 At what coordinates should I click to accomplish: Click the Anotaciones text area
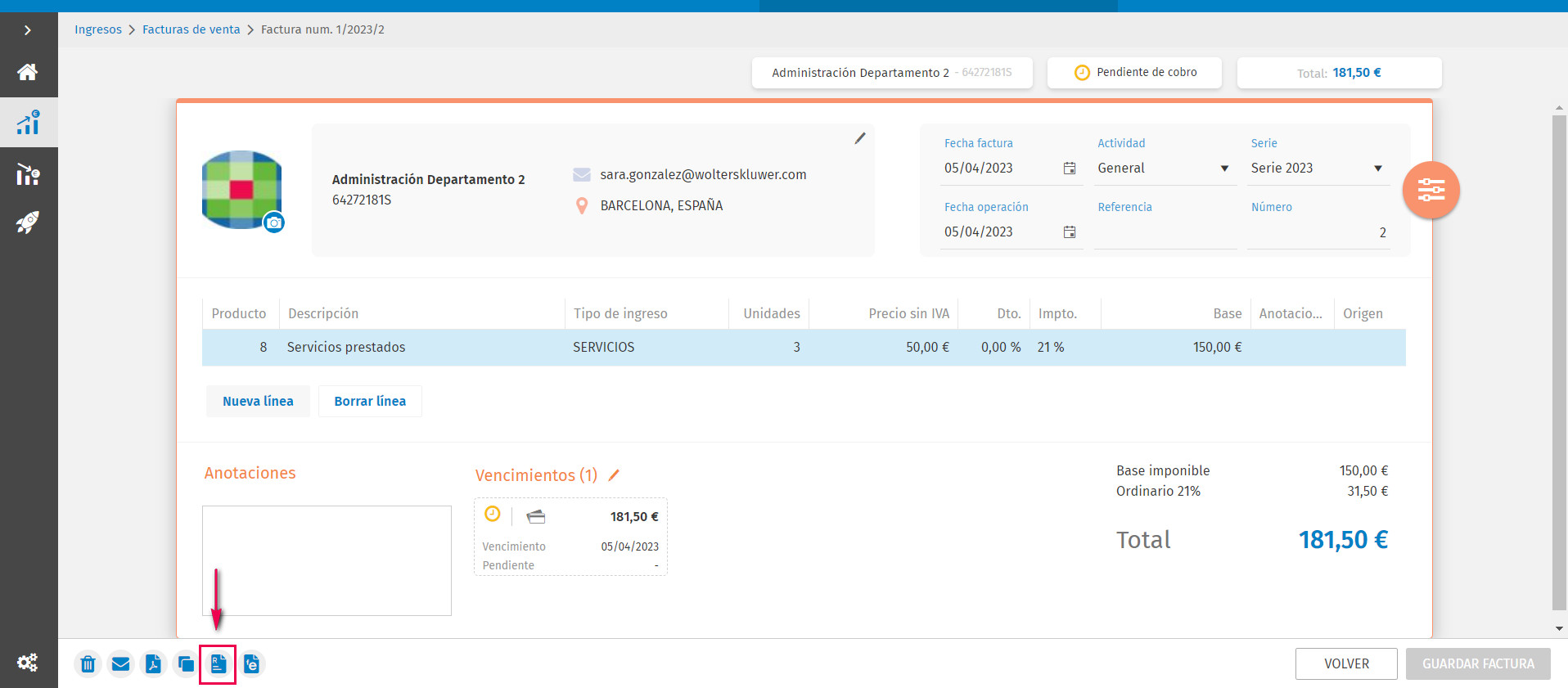coord(327,560)
